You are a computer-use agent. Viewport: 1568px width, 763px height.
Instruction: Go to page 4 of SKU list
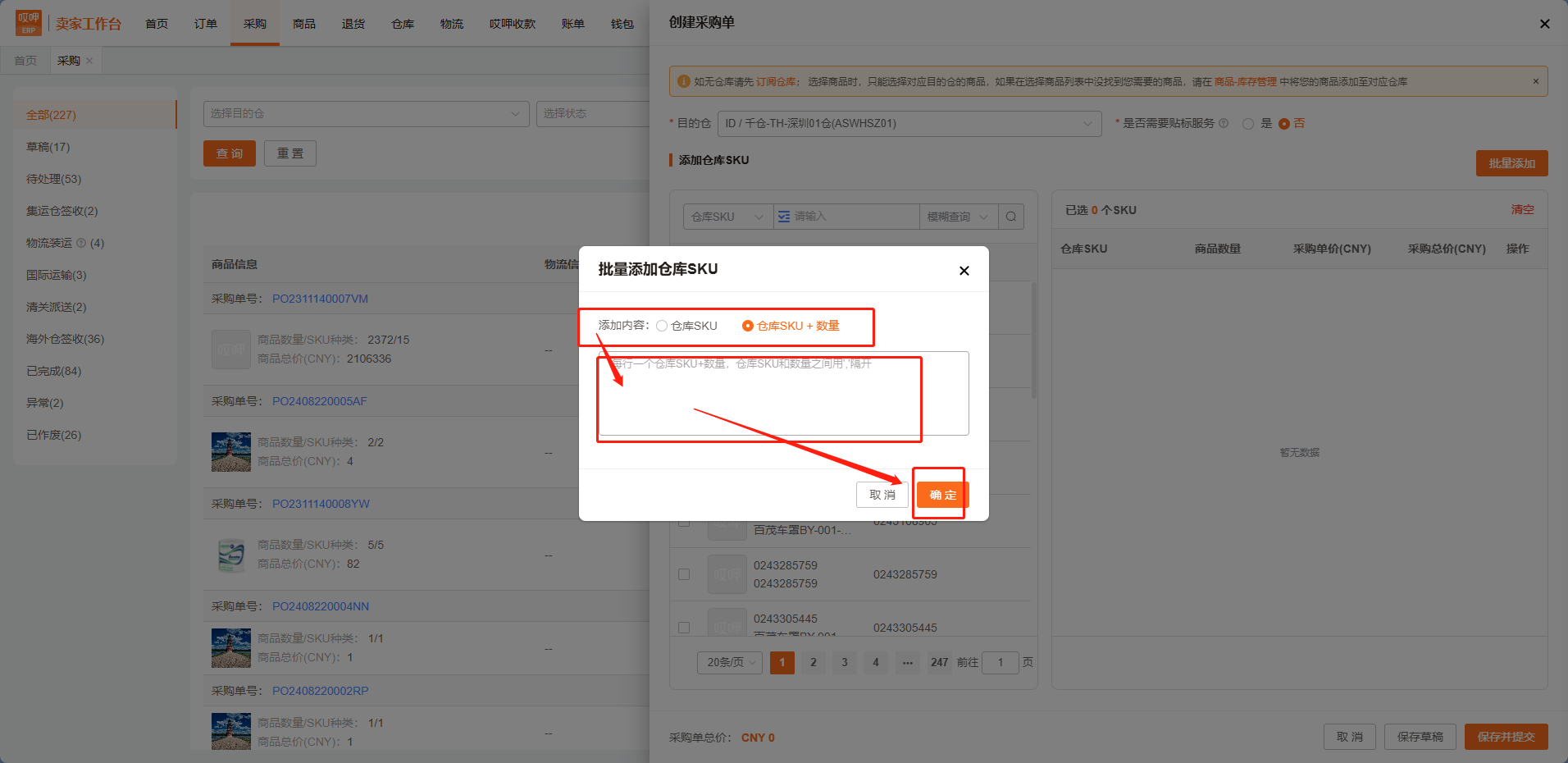coord(876,662)
